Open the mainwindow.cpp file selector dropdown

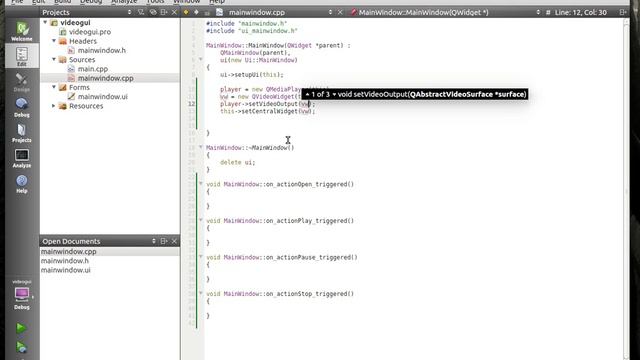pyautogui.click(x=330, y=12)
